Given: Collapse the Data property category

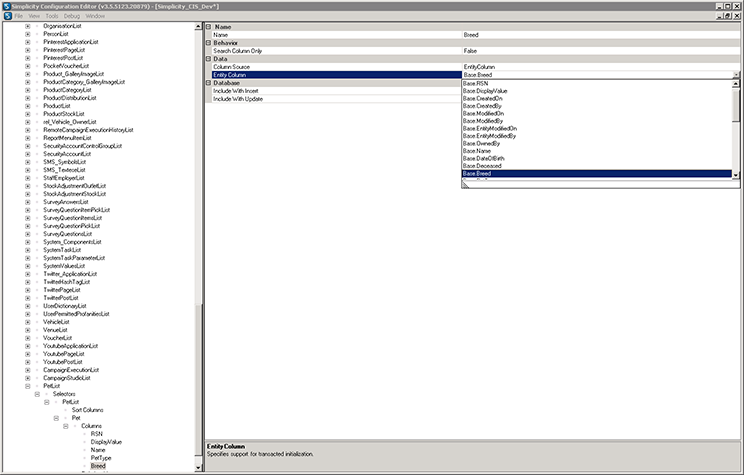Looking at the screenshot, I should tap(208, 59).
